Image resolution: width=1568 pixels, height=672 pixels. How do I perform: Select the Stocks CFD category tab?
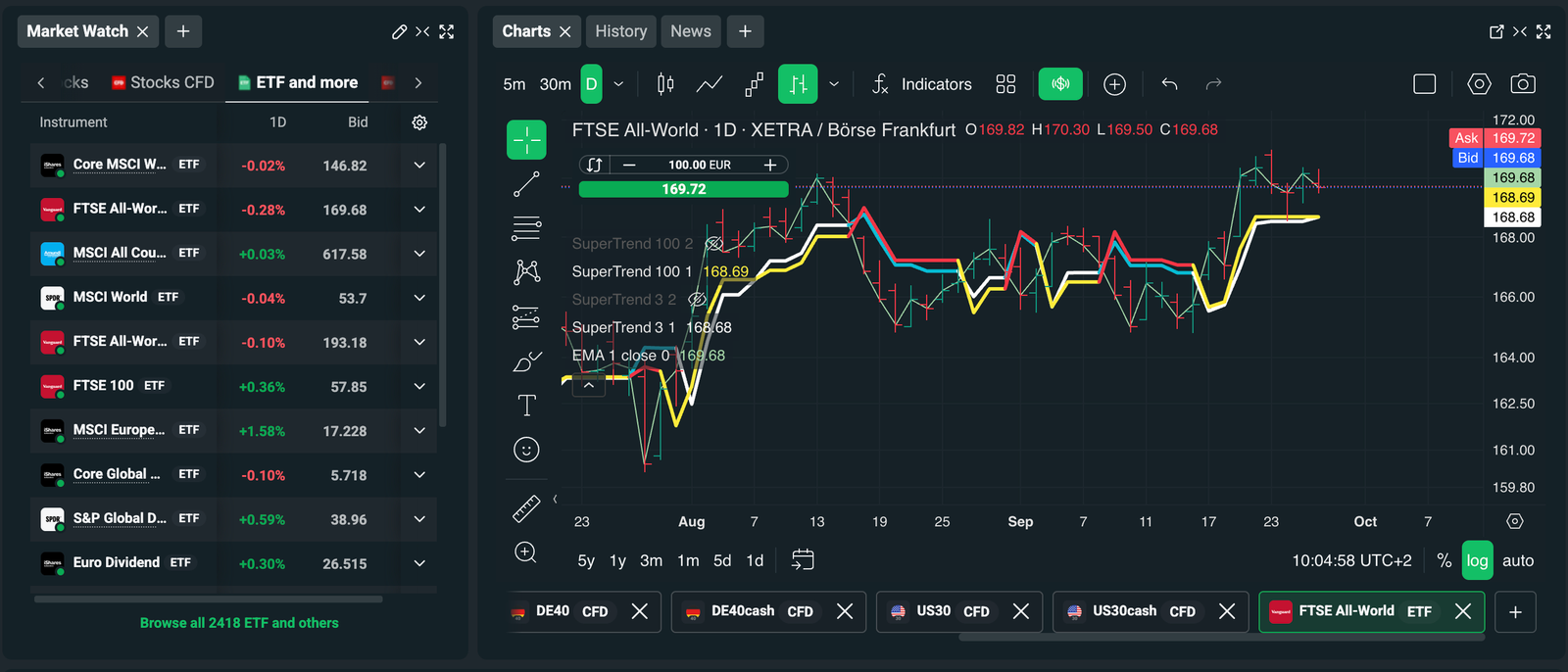click(x=162, y=82)
